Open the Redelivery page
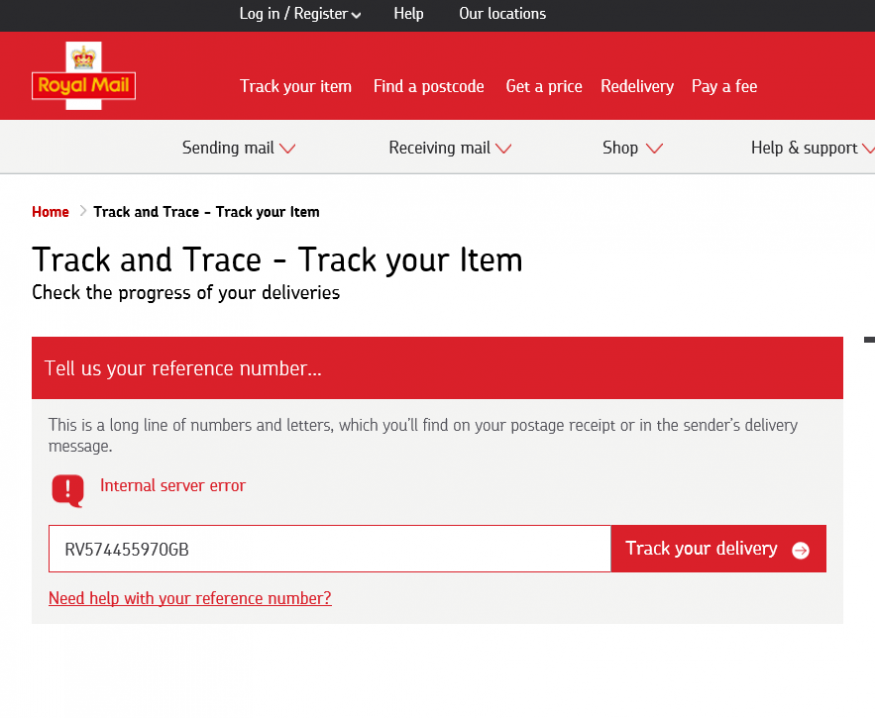Screen dimensions: 875x718 click(x=636, y=86)
